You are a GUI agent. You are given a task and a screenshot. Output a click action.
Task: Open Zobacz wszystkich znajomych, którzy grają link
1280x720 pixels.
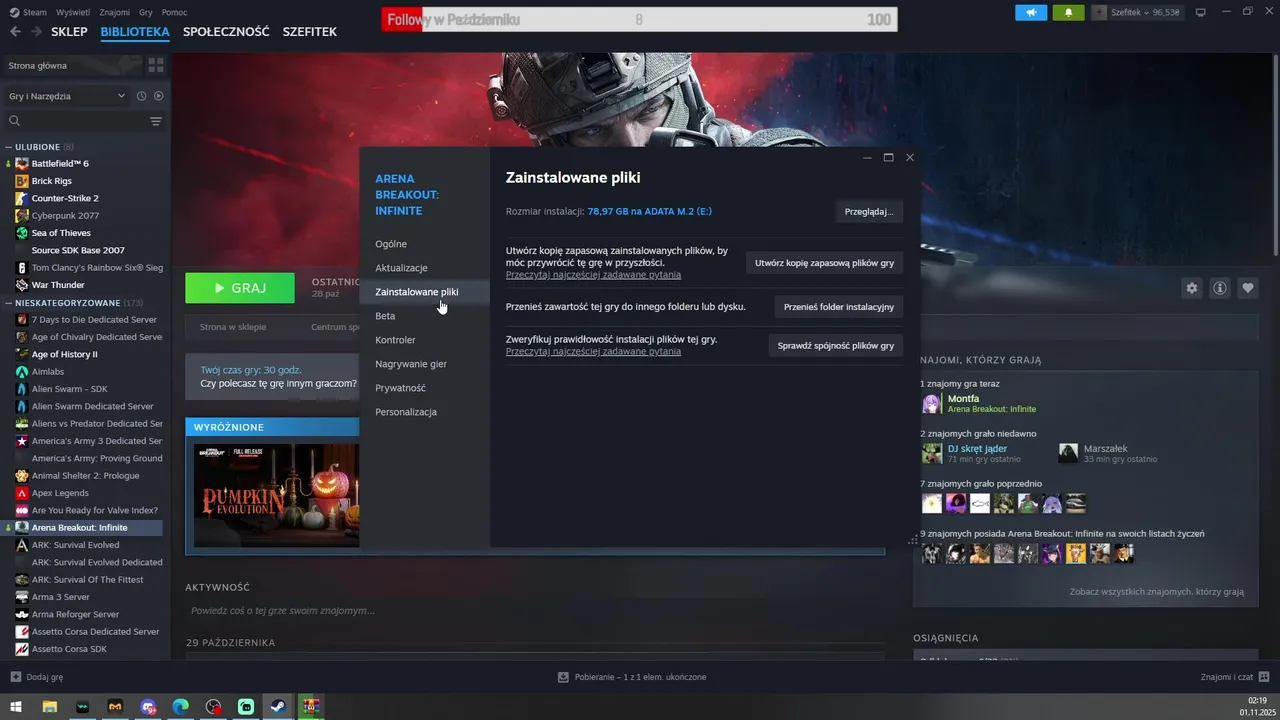[1157, 592]
